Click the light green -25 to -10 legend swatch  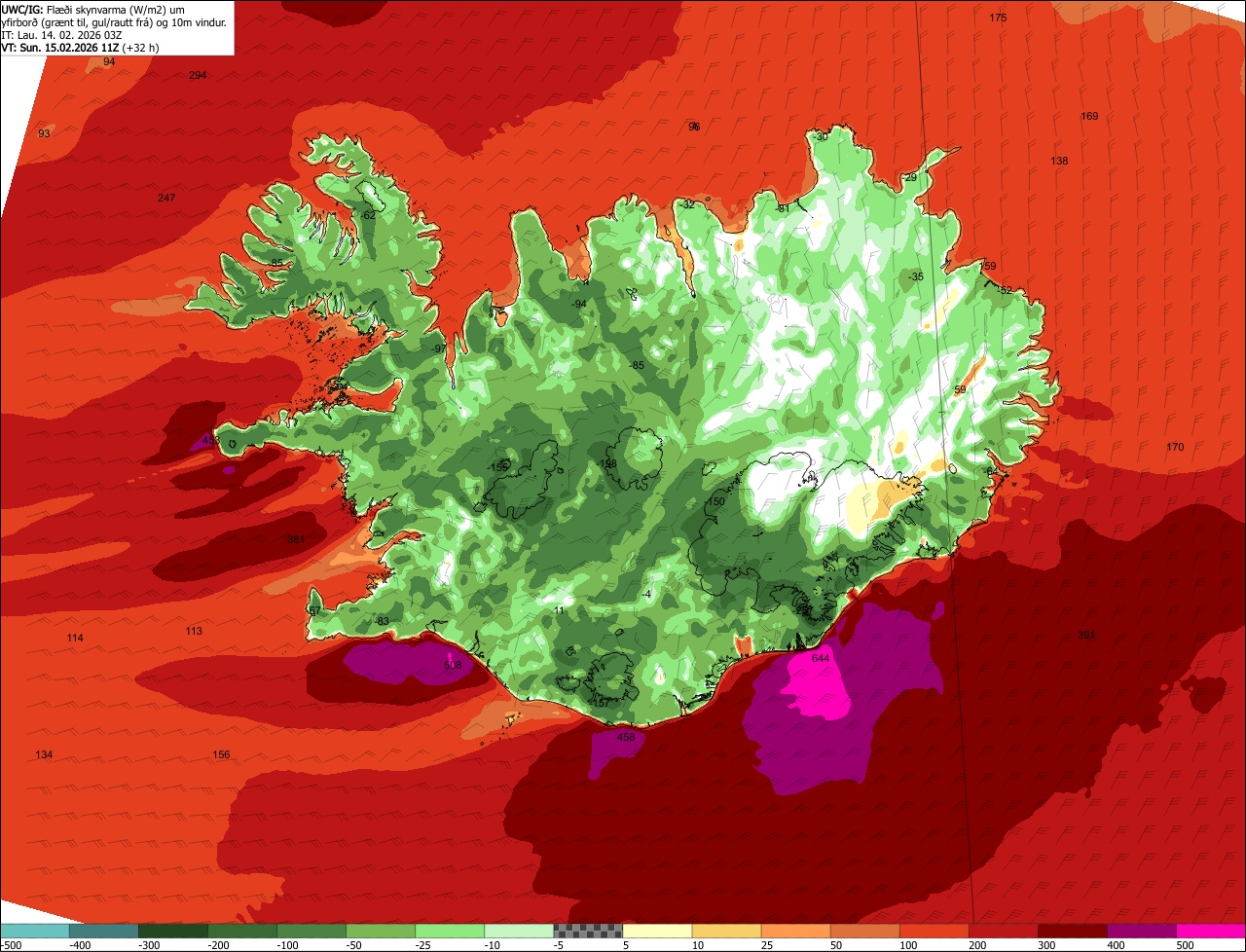pos(450,931)
